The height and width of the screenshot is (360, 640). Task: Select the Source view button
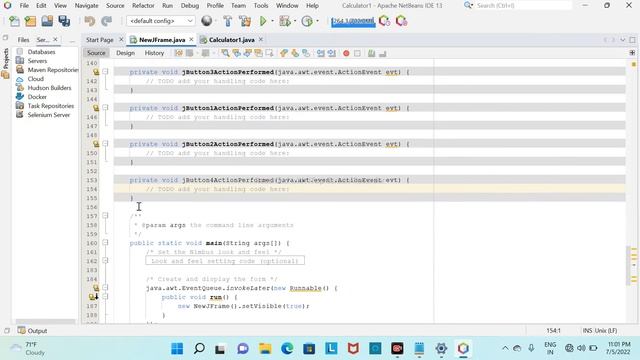96,53
